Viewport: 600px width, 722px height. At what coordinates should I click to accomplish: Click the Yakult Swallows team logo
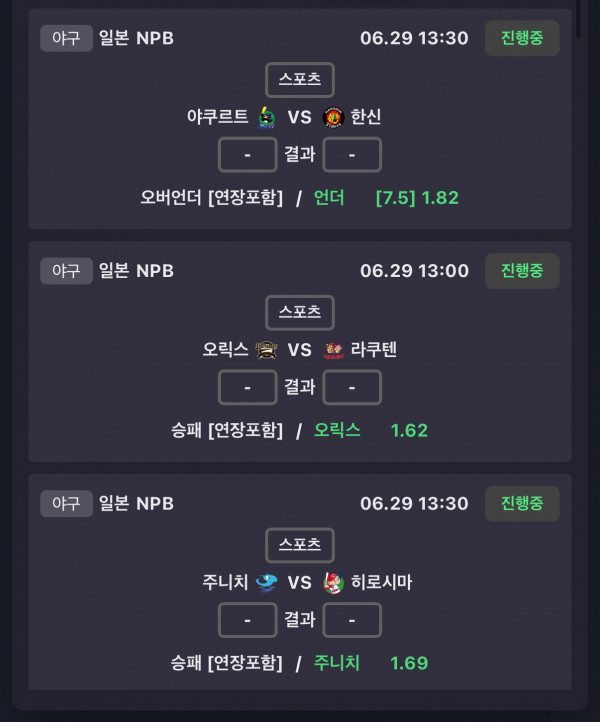click(267, 117)
